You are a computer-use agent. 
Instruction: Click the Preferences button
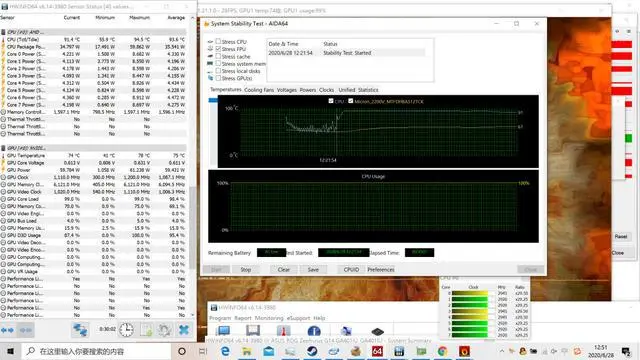tap(380, 269)
